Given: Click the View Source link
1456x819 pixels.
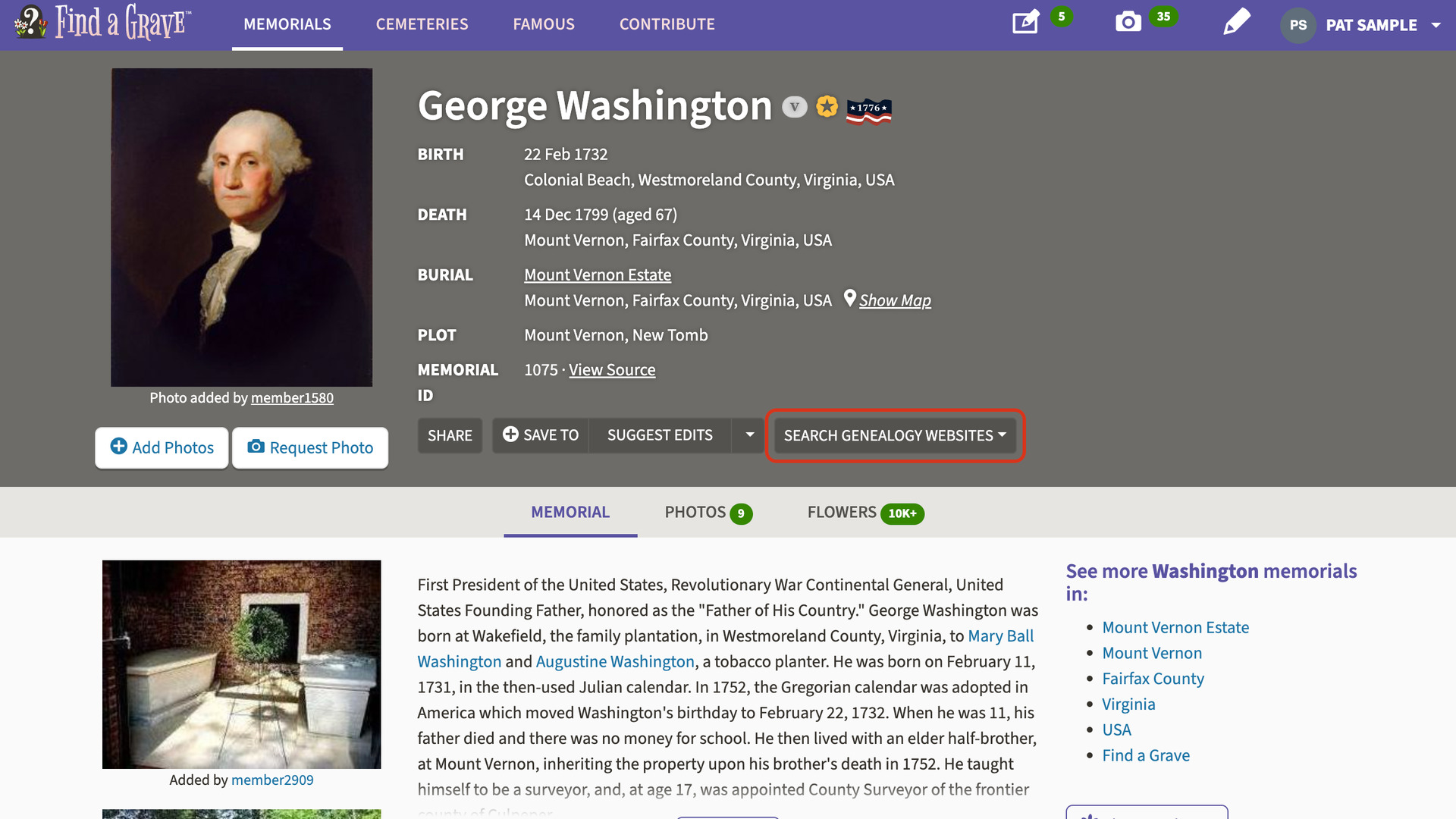Looking at the screenshot, I should point(612,370).
